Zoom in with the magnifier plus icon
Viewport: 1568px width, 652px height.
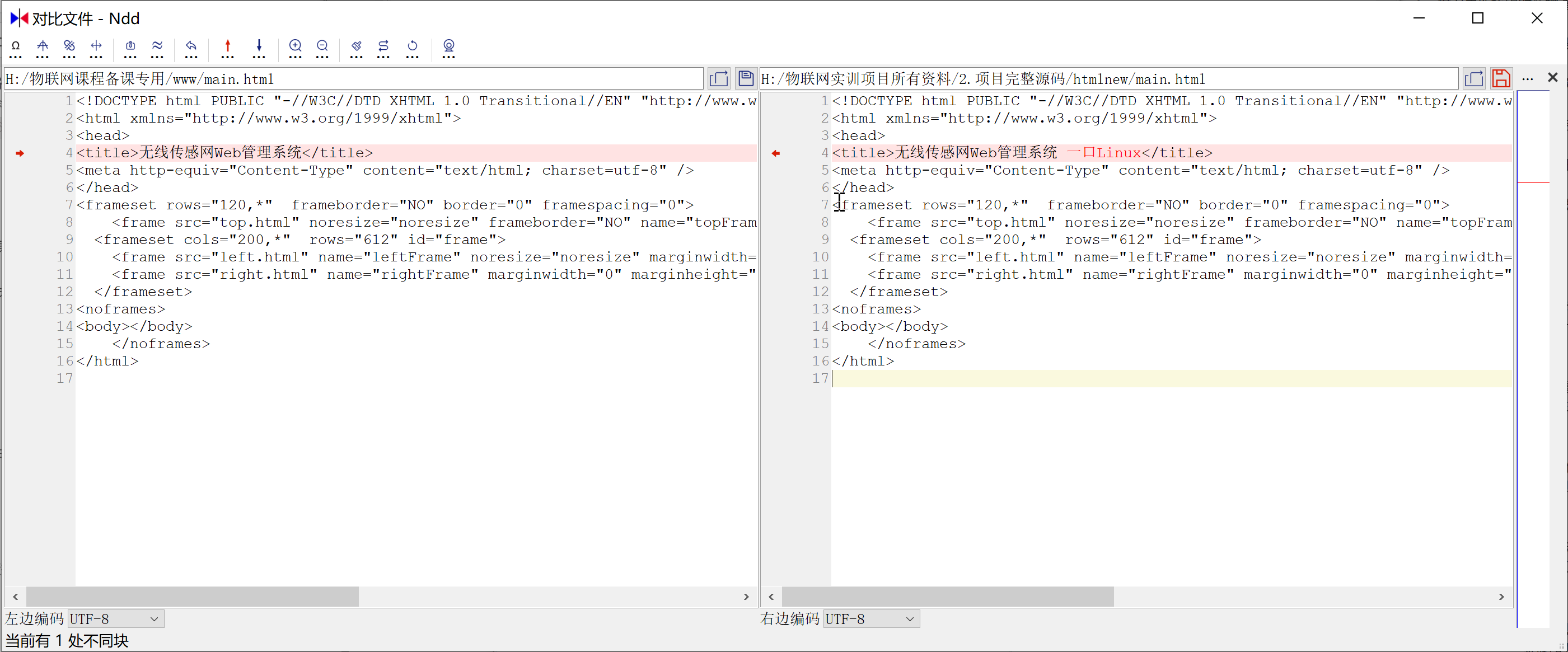pyautogui.click(x=295, y=46)
